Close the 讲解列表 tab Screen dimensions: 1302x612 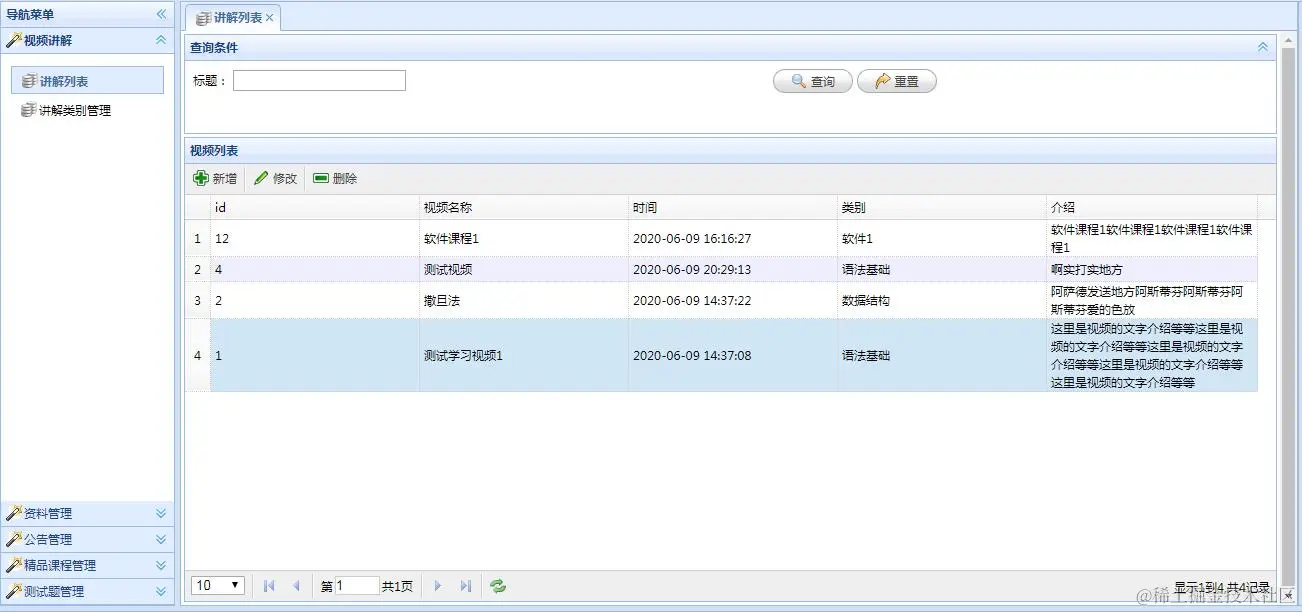(x=269, y=18)
